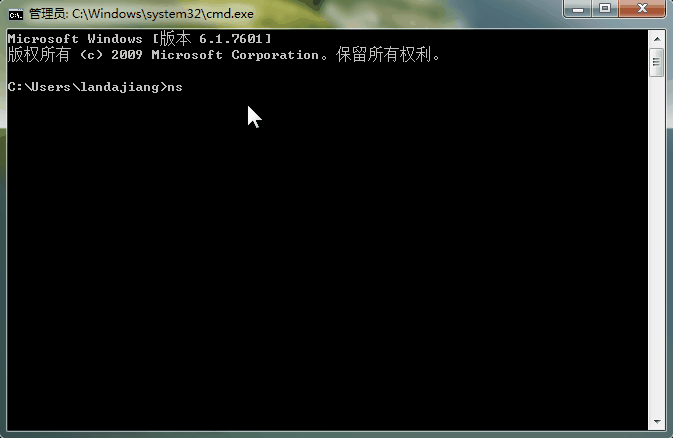Click the version number 6.1.7601
Screen dimensions: 673x438
230,39
